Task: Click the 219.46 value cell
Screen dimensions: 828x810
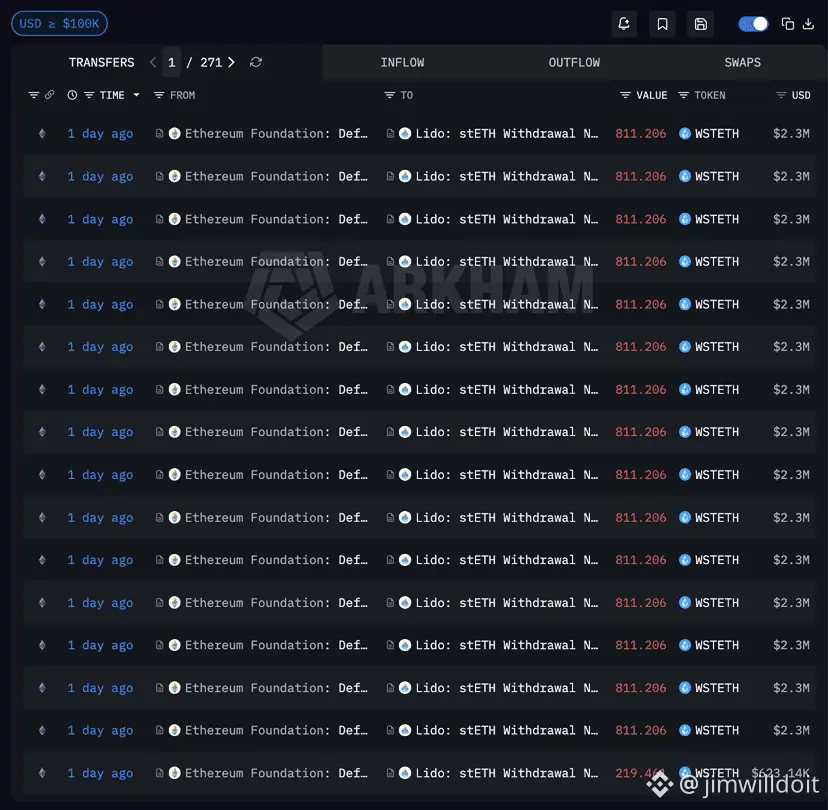Action: tap(641, 773)
